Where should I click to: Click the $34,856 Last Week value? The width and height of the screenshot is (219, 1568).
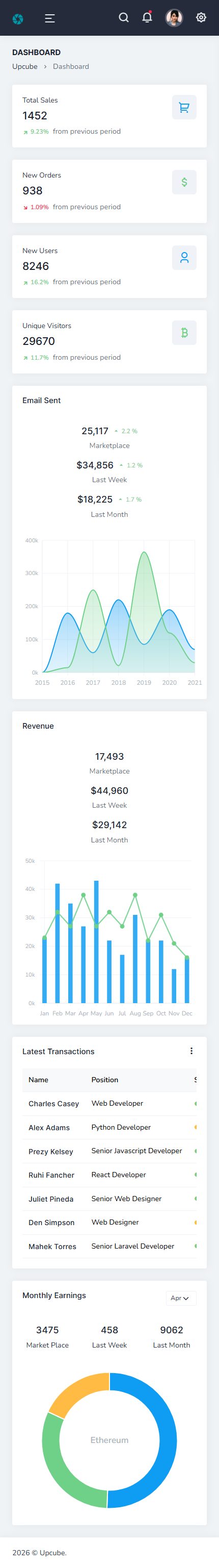(x=95, y=465)
